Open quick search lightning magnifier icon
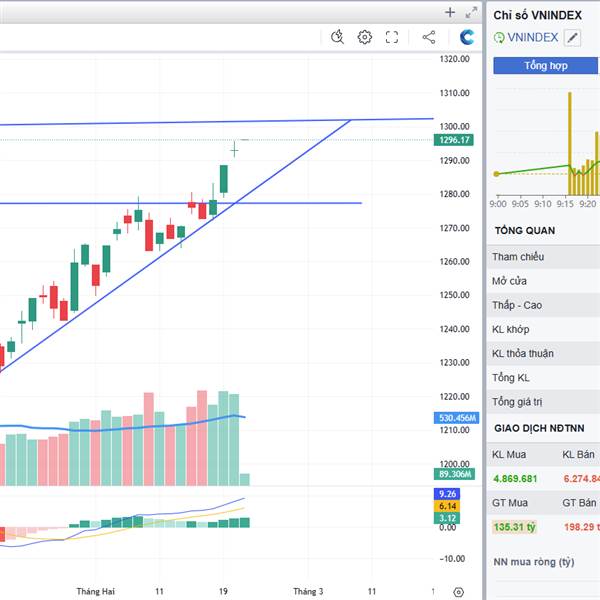The image size is (600, 600). coord(337,37)
